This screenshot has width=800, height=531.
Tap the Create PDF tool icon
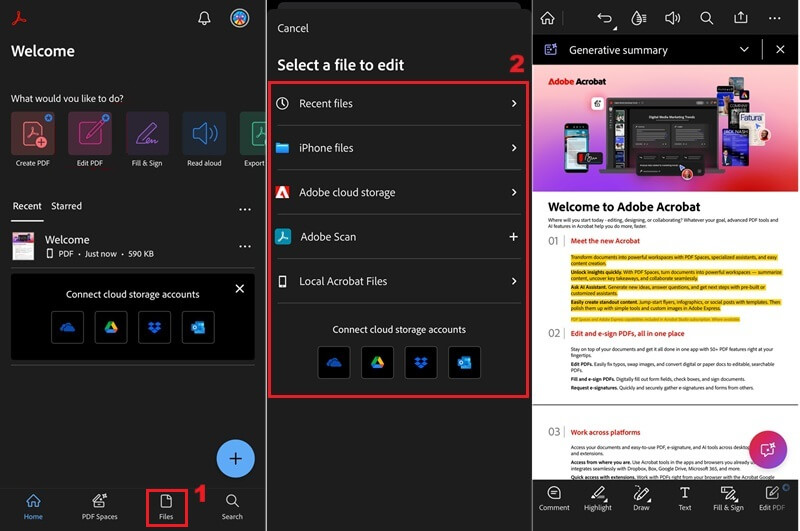click(x=33, y=134)
